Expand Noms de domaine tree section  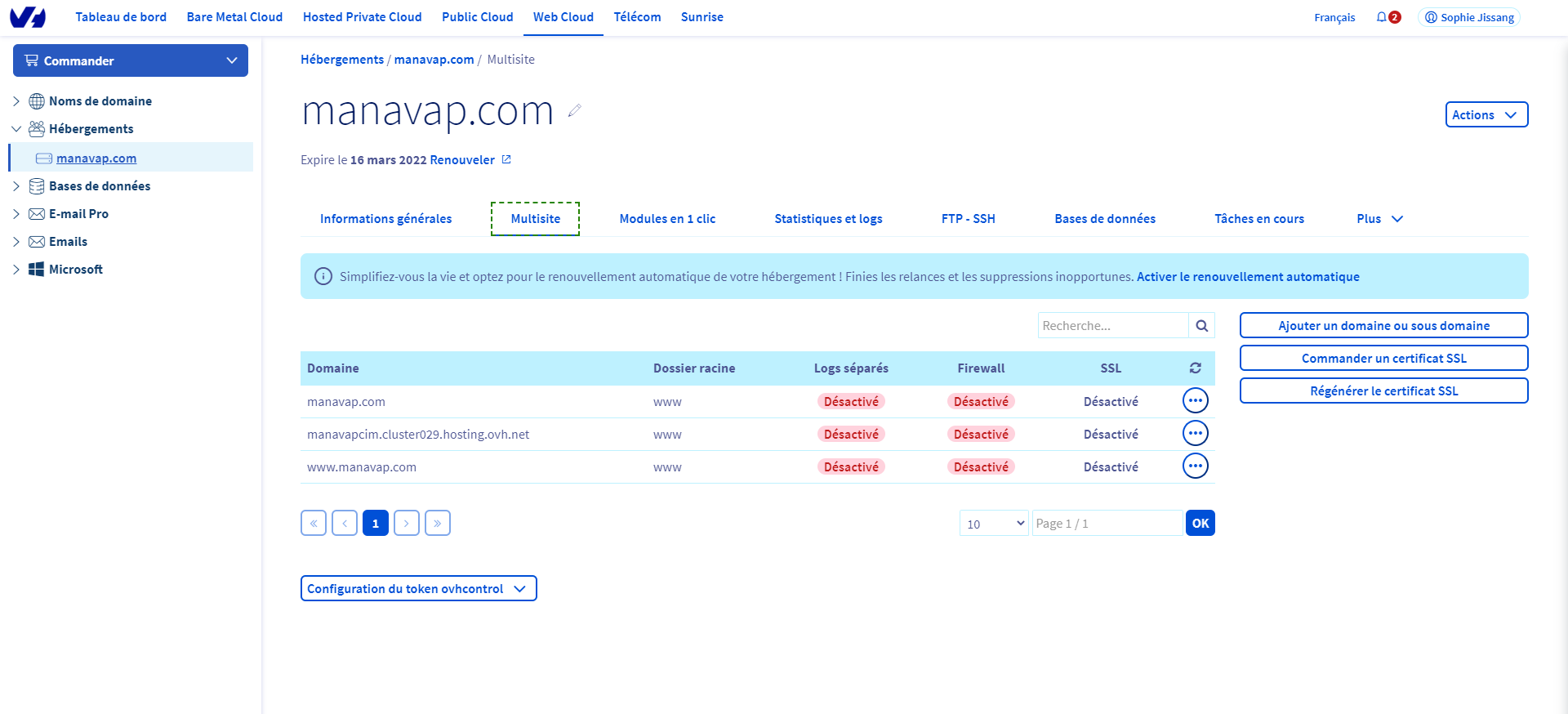click(x=16, y=101)
